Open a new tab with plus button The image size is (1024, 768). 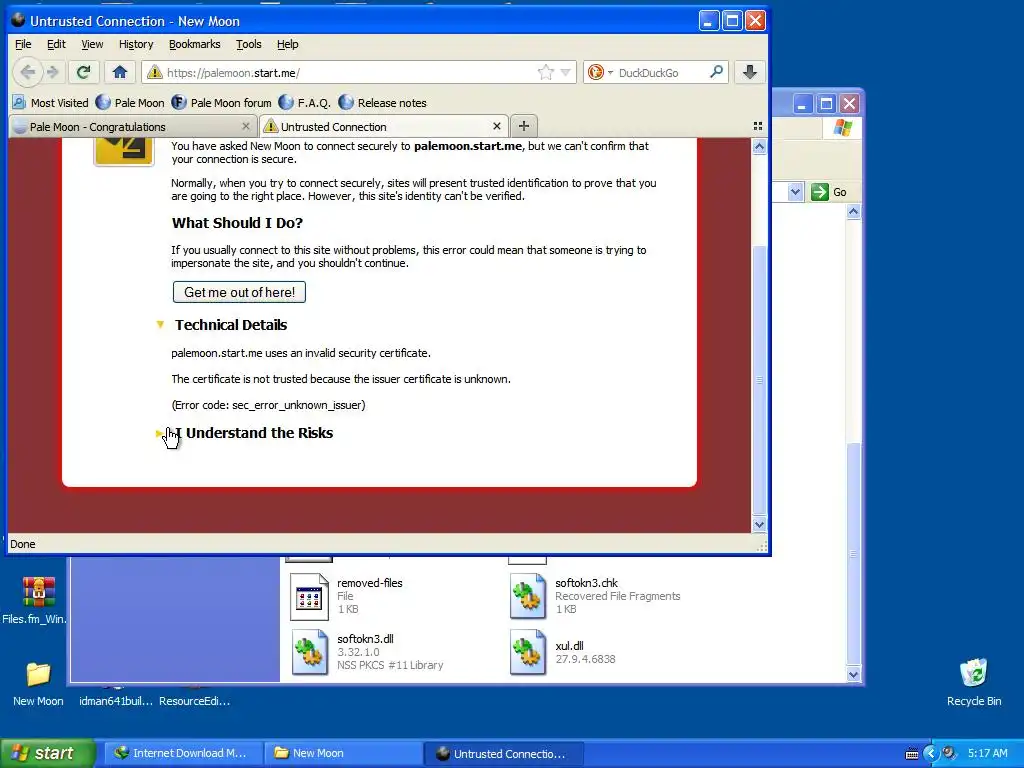524,126
